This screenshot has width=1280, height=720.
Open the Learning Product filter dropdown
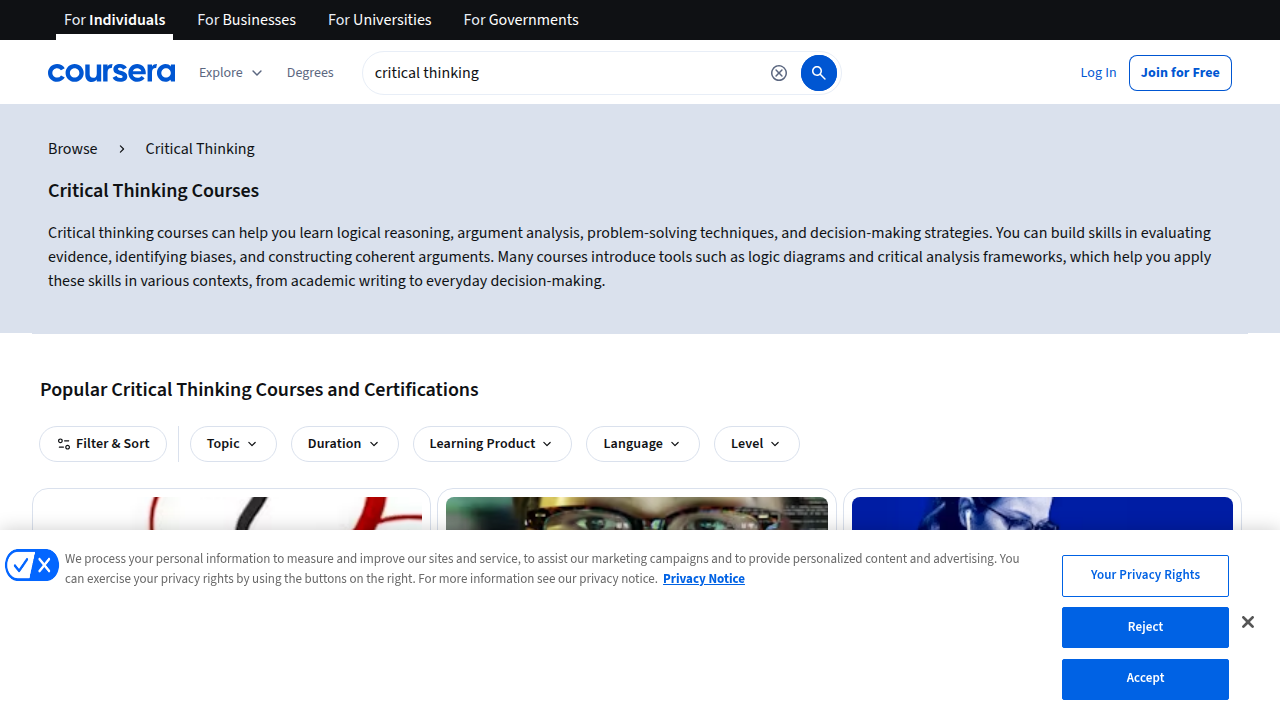[x=492, y=444]
